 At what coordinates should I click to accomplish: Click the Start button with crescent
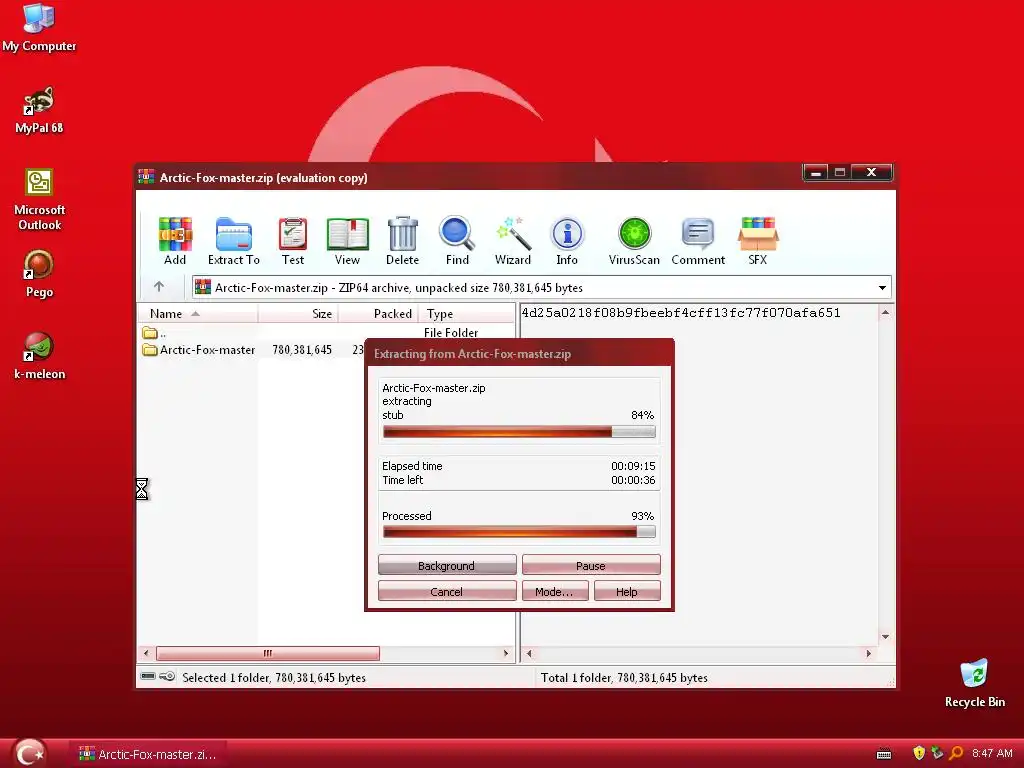pyautogui.click(x=30, y=753)
